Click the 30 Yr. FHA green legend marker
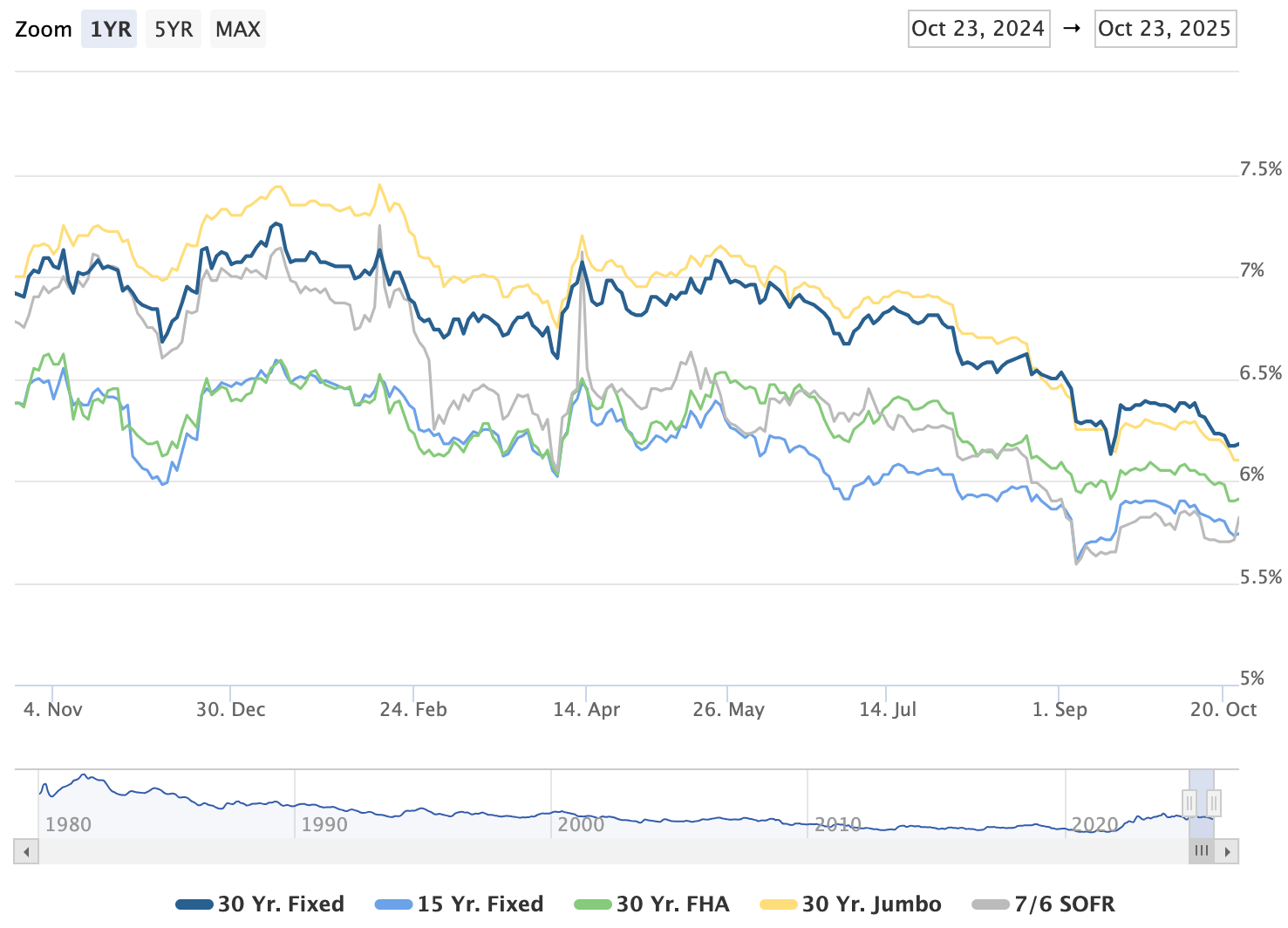Screen dimensions: 1288x928 coord(593,904)
